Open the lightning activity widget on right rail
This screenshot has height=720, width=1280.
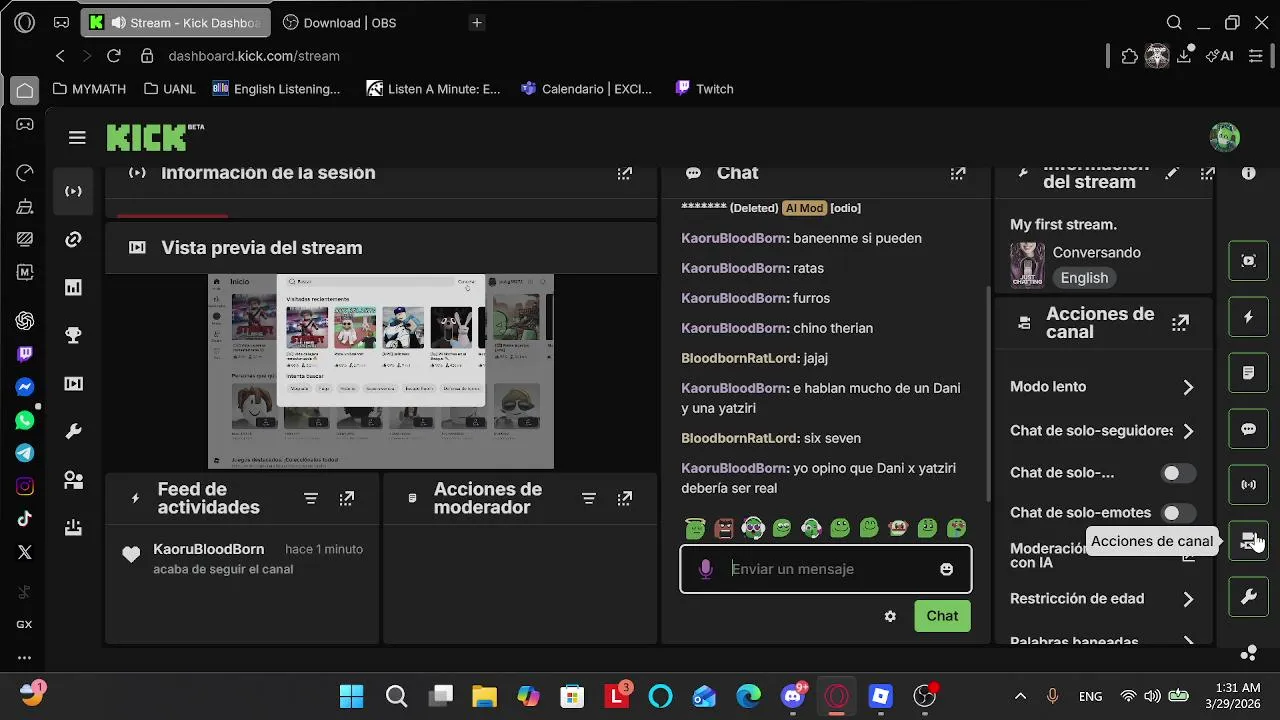tap(1248, 317)
